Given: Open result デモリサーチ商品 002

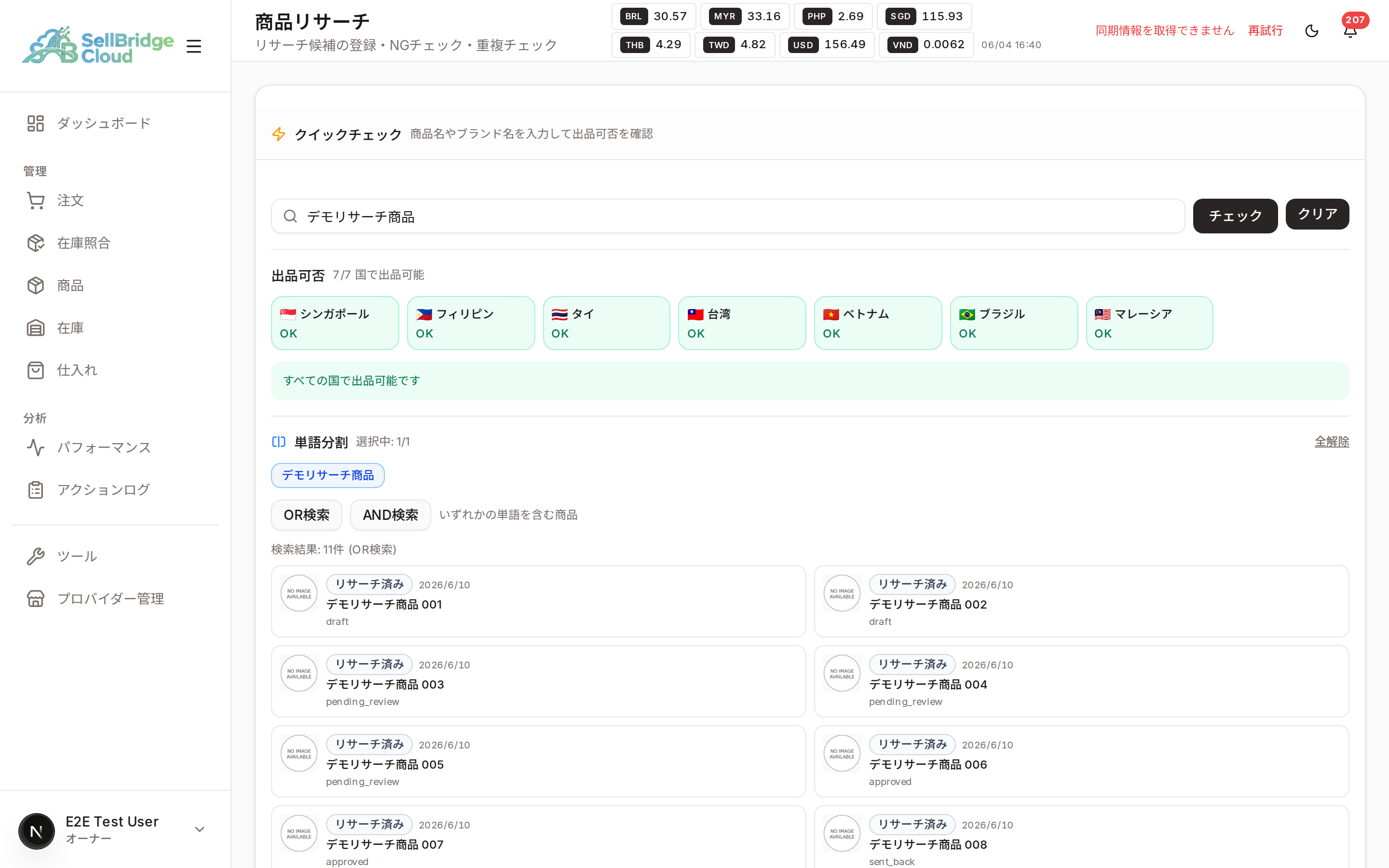Looking at the screenshot, I should 1081,601.
